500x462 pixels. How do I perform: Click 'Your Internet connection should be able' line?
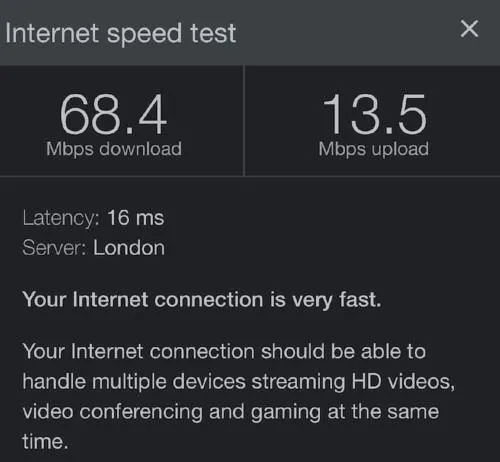(224, 351)
